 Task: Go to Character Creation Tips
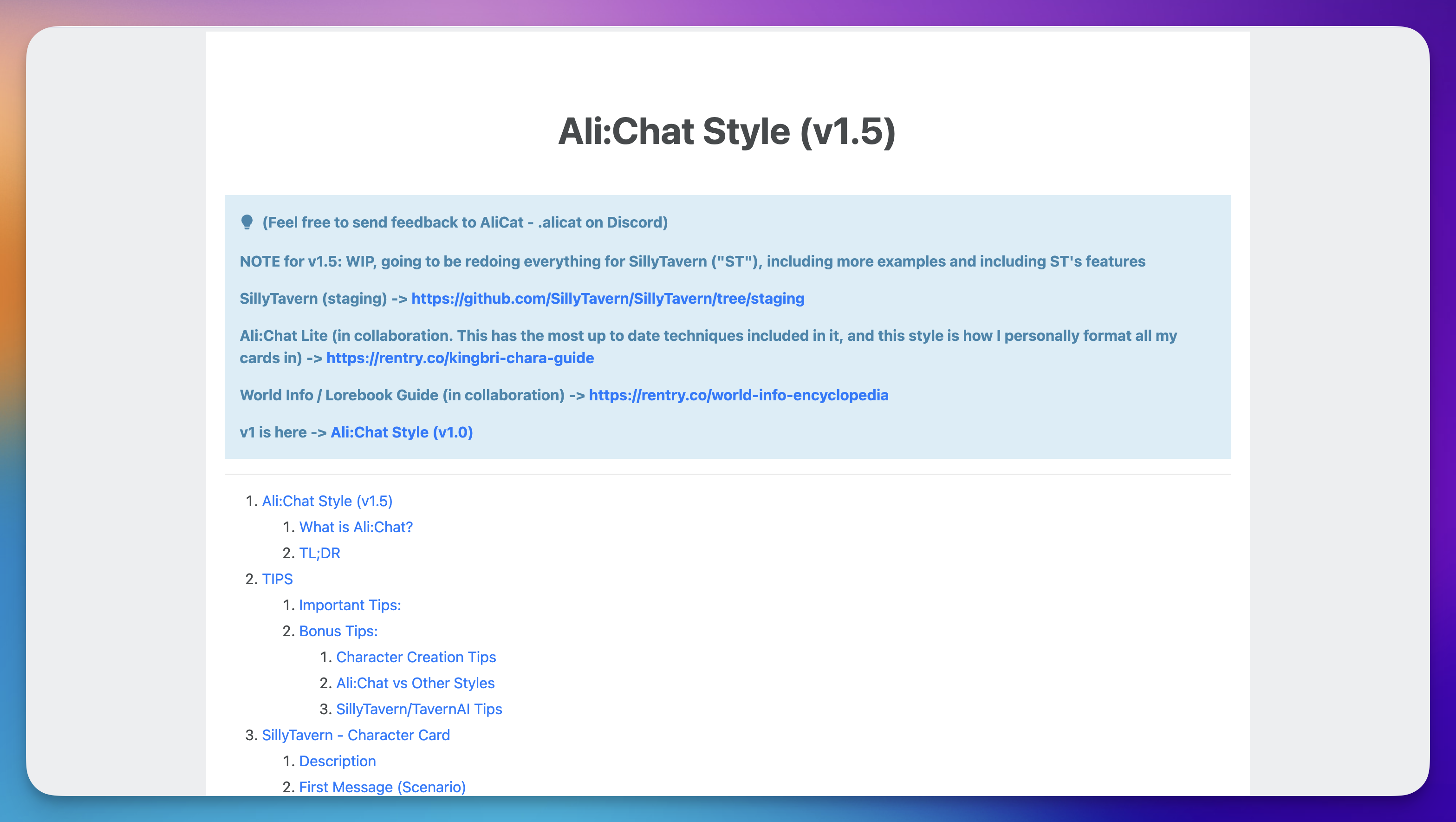[x=416, y=657]
